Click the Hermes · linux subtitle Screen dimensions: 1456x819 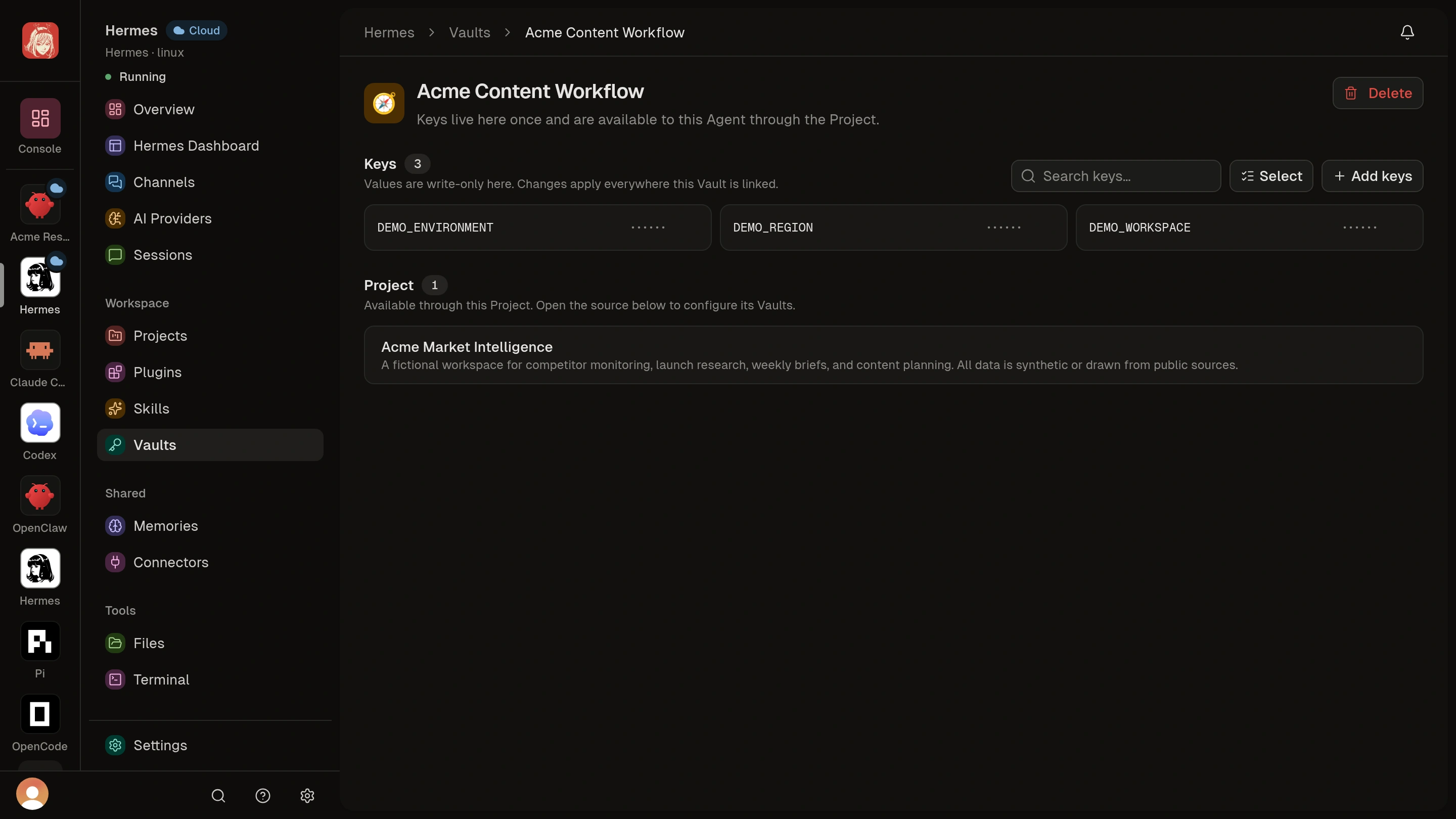145,53
